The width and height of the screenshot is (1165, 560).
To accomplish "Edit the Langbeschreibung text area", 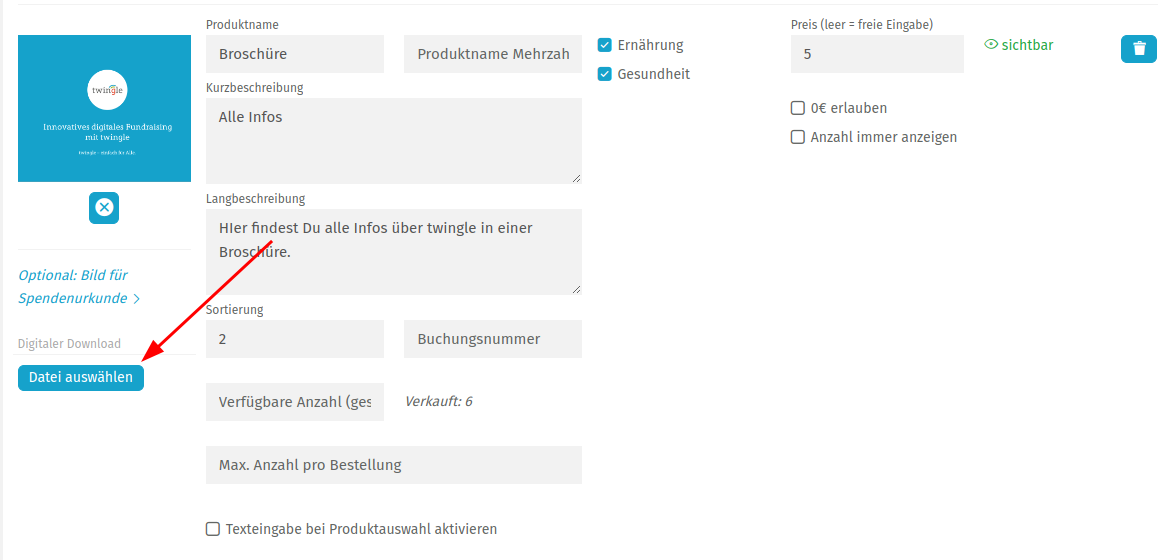I will pos(394,252).
